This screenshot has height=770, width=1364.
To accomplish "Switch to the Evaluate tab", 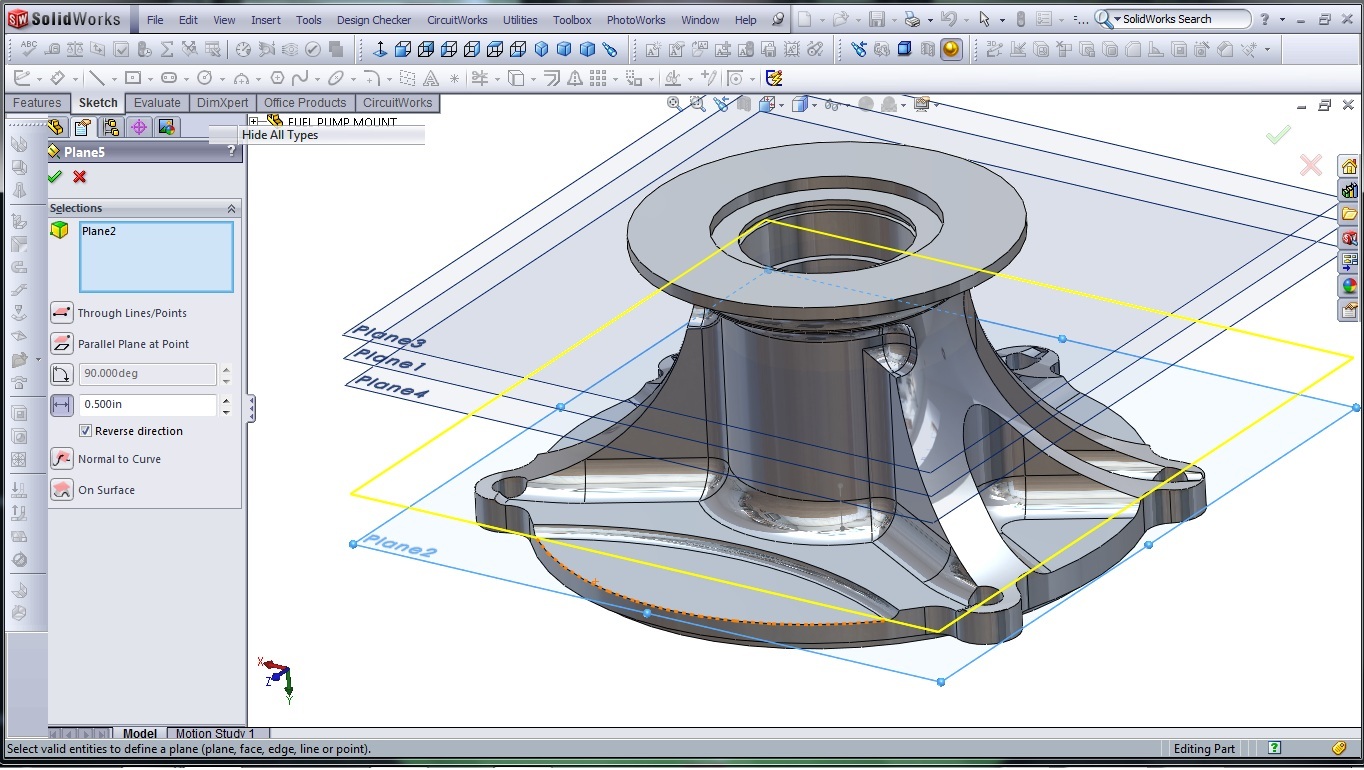I will pyautogui.click(x=157, y=103).
